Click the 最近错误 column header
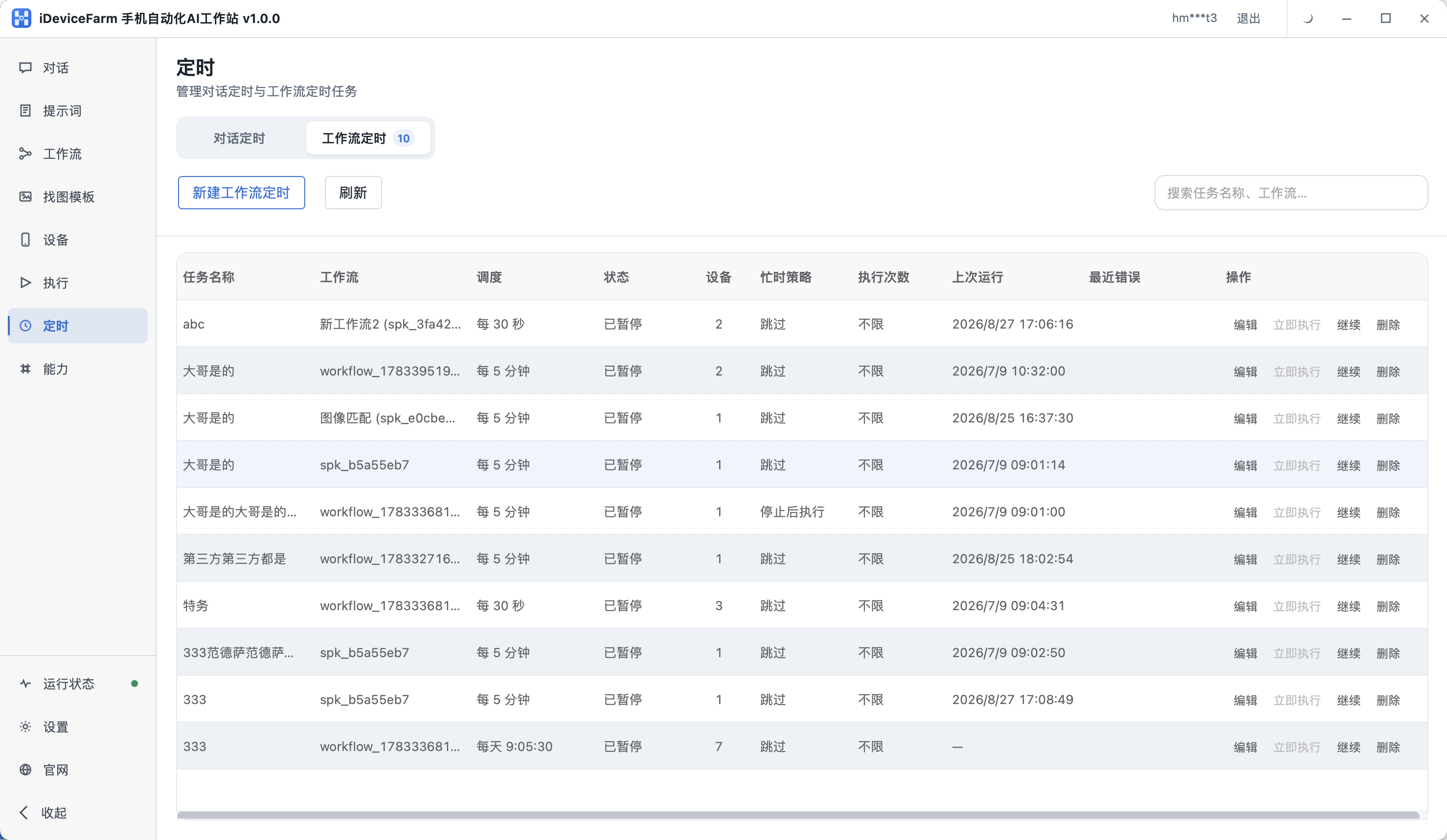Screen dimensions: 1447x840 coord(1114,277)
